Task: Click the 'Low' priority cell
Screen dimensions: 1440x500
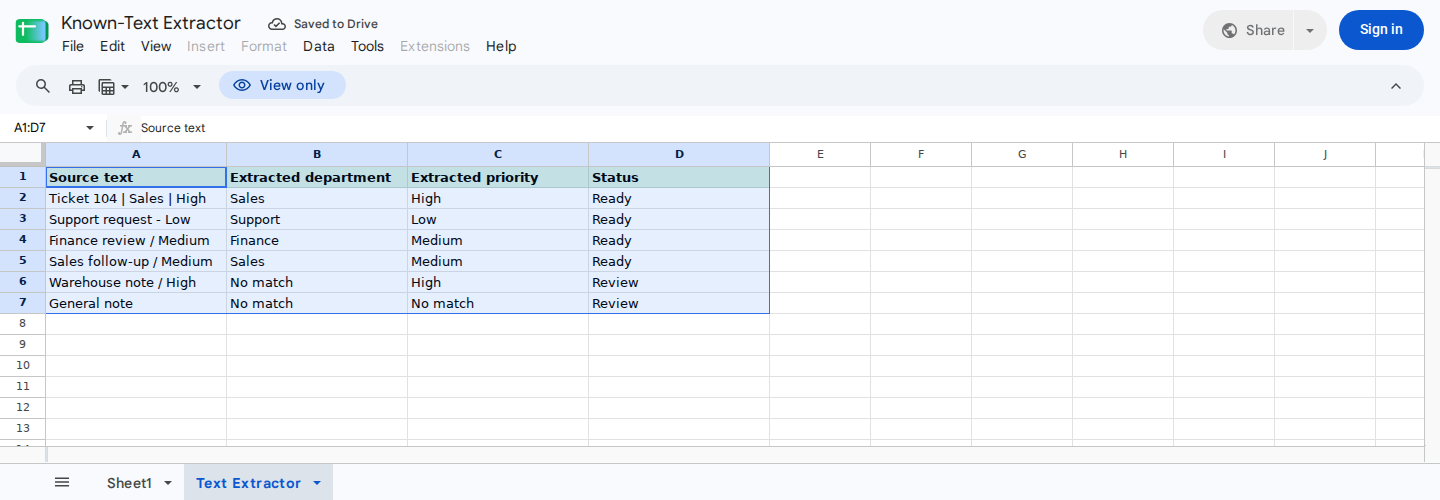Action: pos(498,219)
